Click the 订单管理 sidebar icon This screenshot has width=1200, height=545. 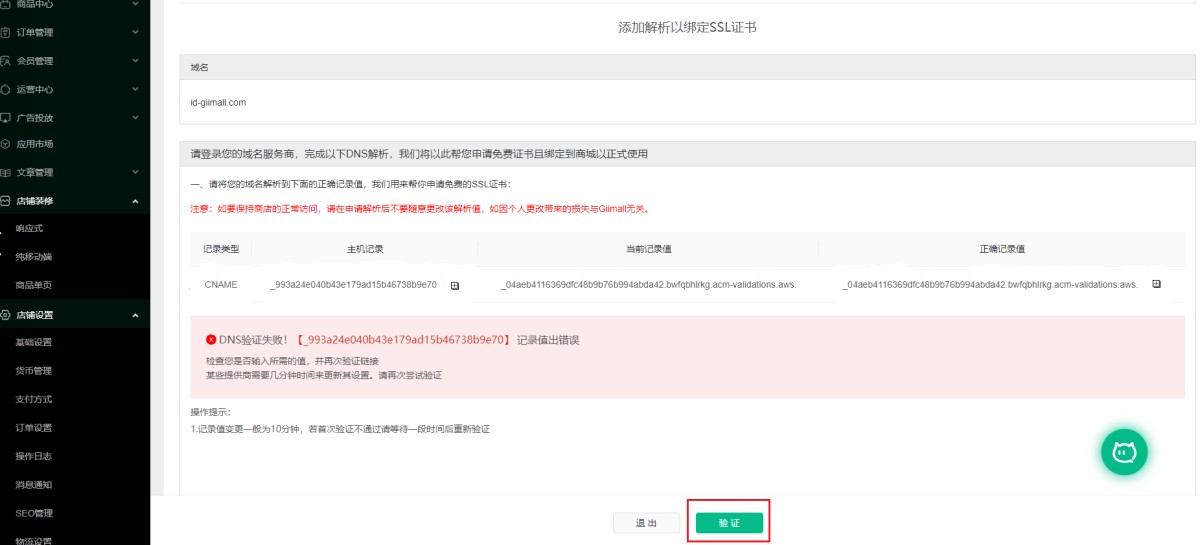pos(6,32)
